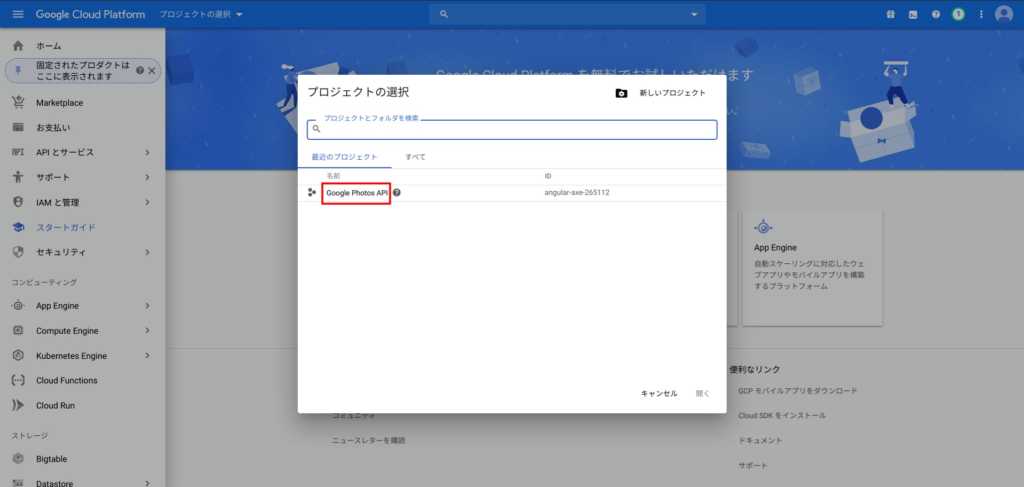Open the notifications badge icon
This screenshot has width=1024, height=487.
pyautogui.click(x=958, y=14)
